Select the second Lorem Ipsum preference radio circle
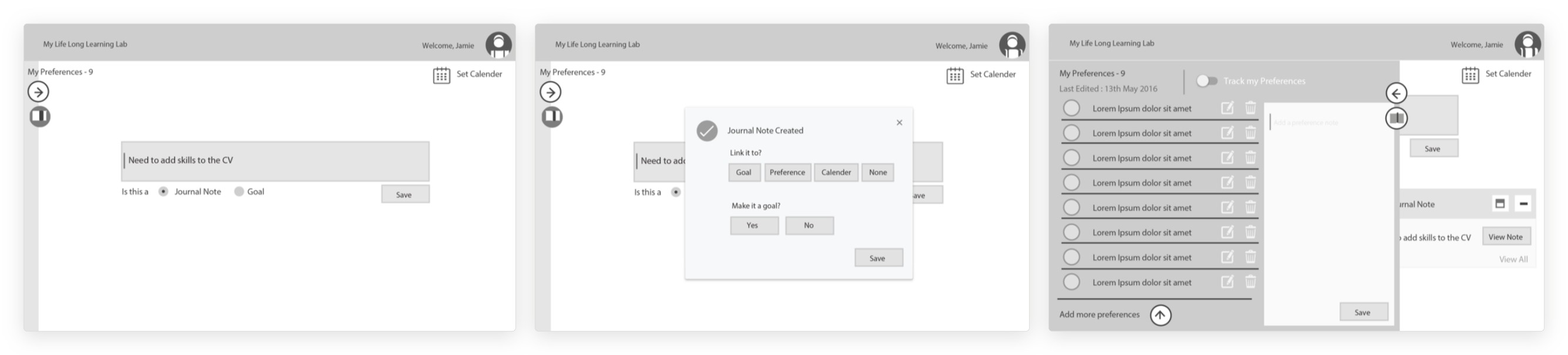 pyautogui.click(x=1071, y=133)
